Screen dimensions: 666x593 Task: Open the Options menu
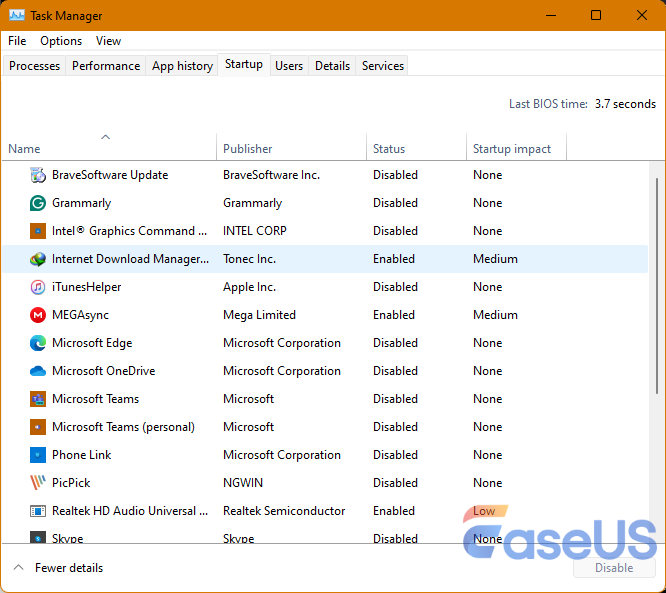tap(61, 41)
